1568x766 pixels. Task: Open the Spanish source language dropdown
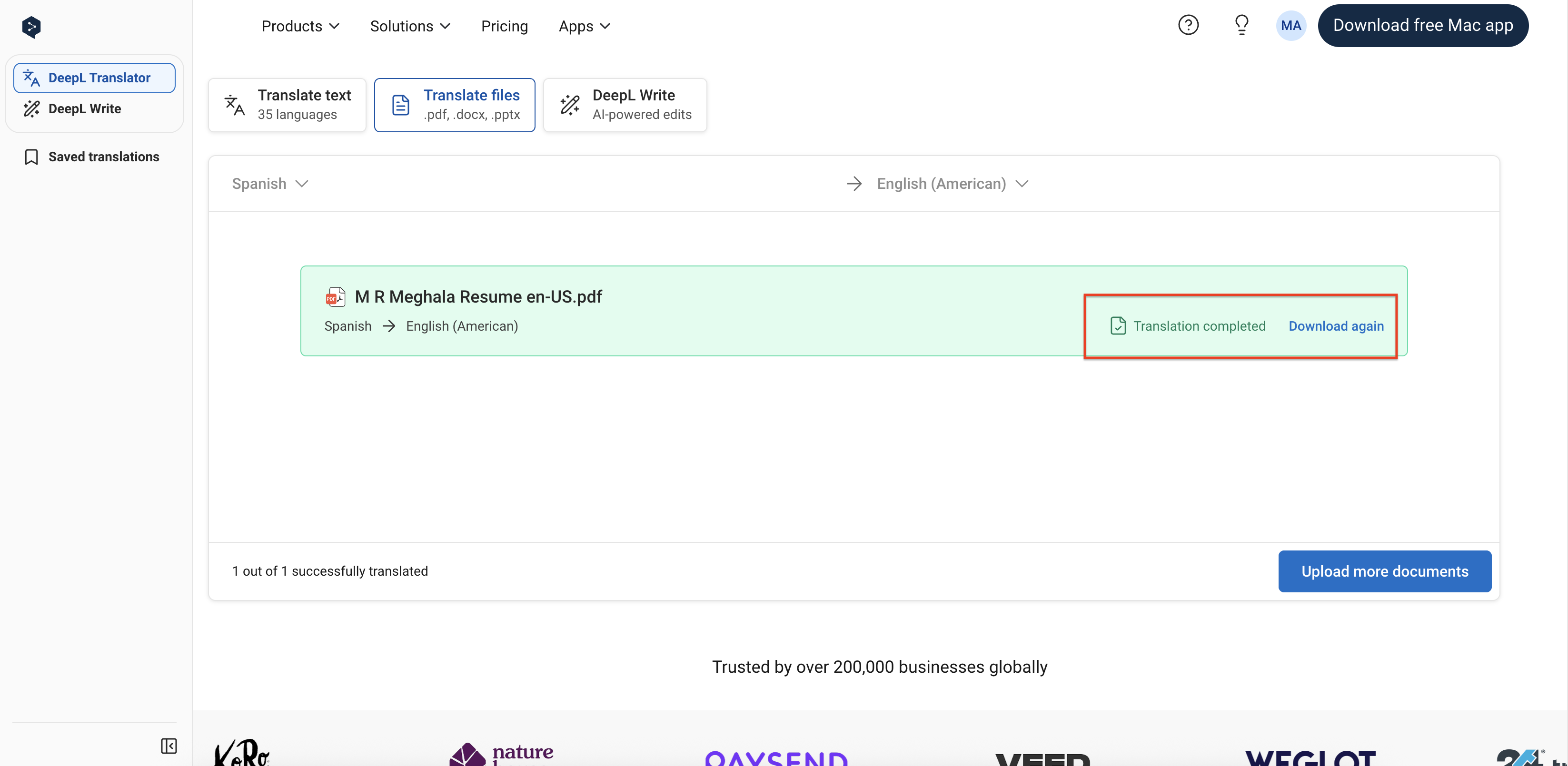tap(269, 184)
